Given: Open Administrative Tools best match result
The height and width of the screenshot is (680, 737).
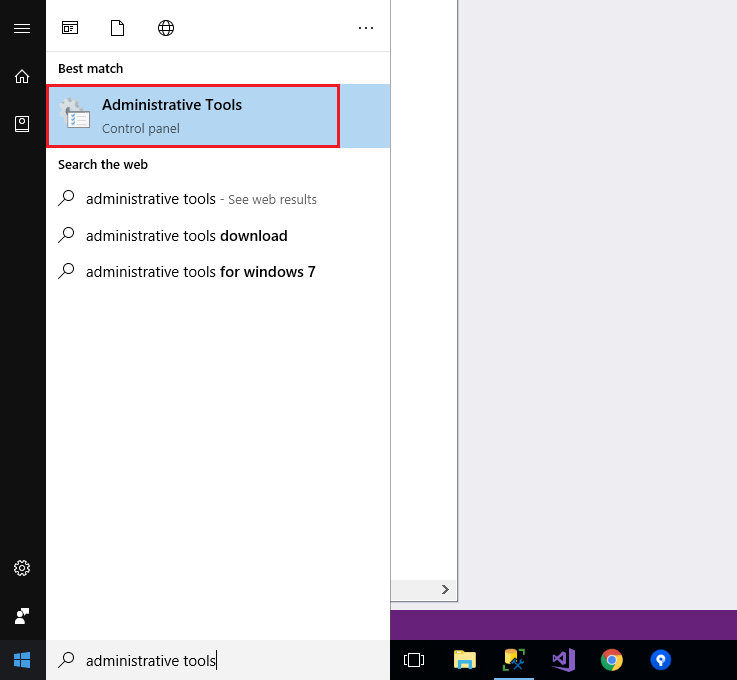Looking at the screenshot, I should pos(218,116).
